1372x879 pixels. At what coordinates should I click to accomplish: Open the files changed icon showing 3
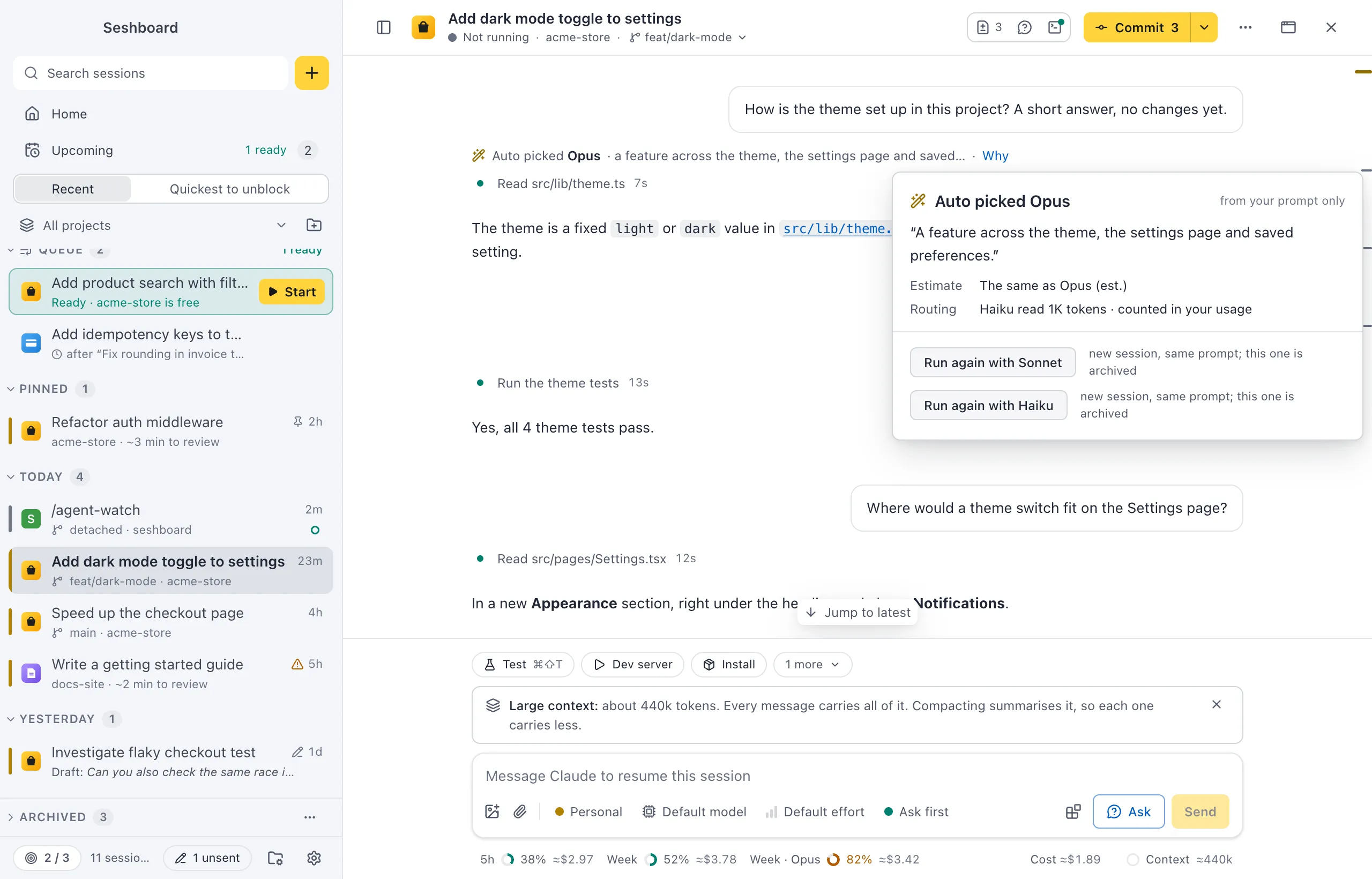pos(990,27)
